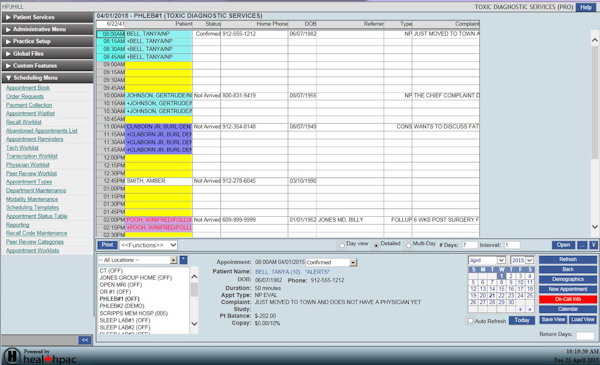Click the New Appointment button

[x=568, y=290]
